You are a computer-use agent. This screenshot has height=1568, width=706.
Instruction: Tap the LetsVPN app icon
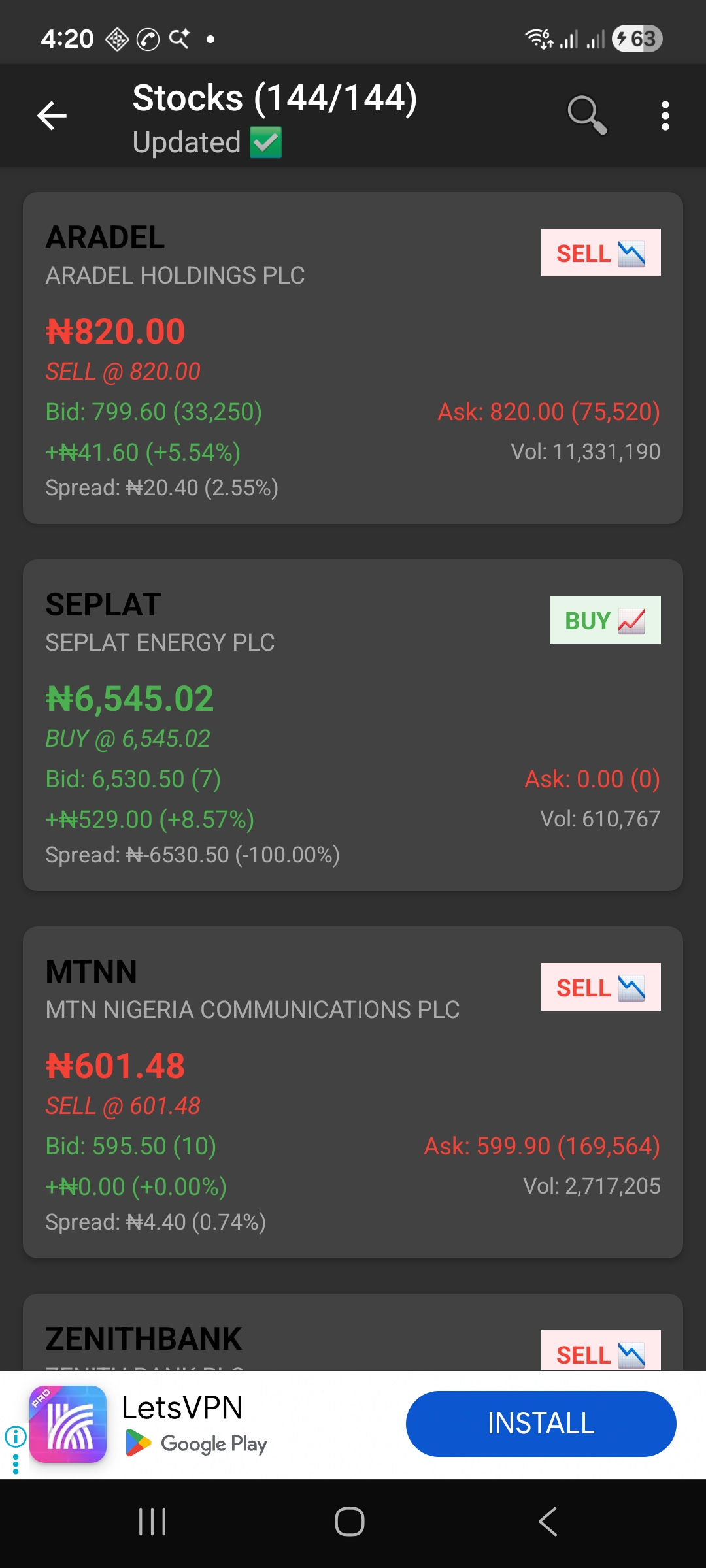tap(68, 1424)
